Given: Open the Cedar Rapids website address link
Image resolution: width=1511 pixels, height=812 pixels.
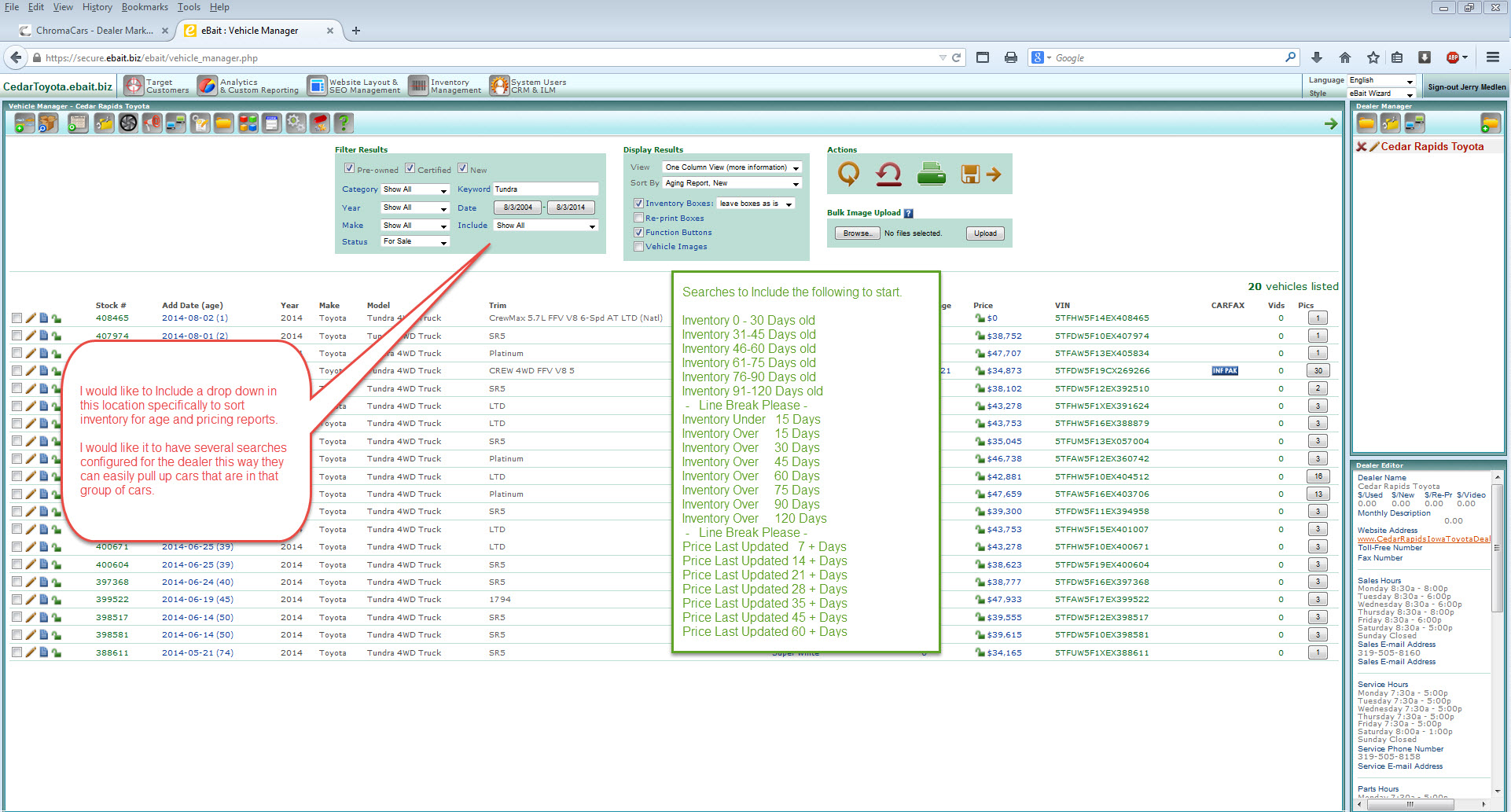Looking at the screenshot, I should click(x=1423, y=539).
